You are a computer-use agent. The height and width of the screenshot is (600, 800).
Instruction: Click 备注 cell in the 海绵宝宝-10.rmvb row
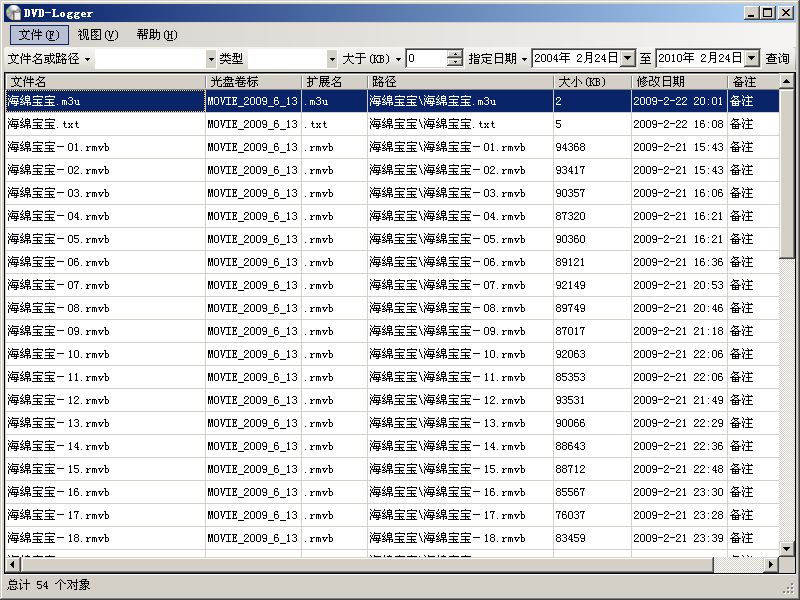click(x=754, y=354)
